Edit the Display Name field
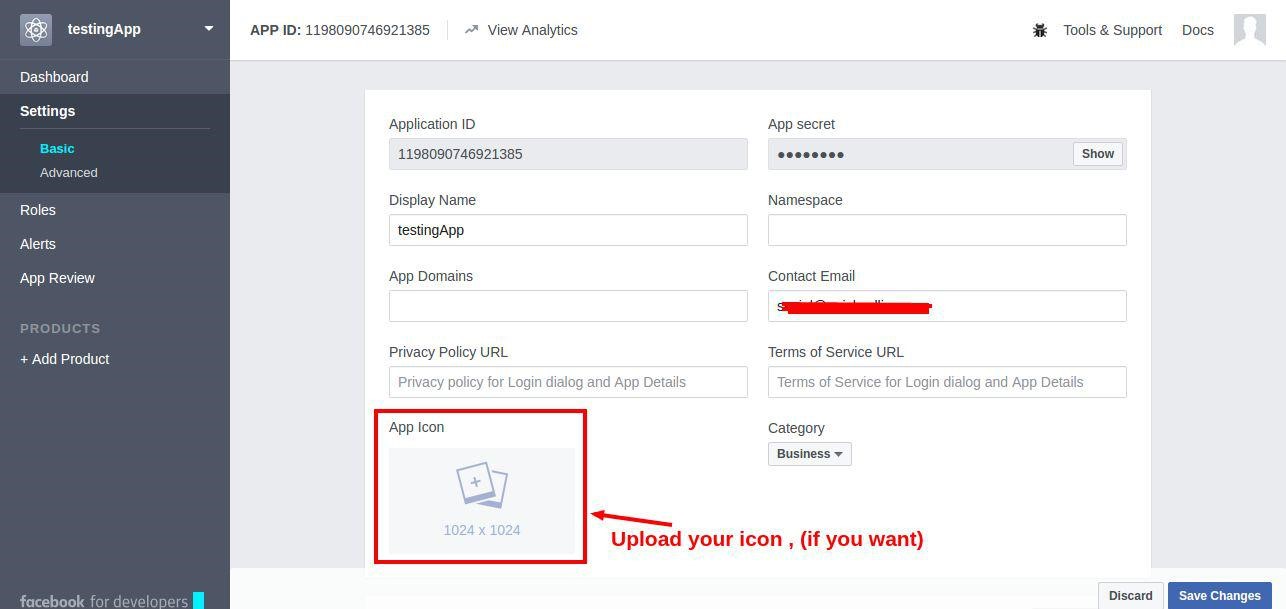 (568, 230)
